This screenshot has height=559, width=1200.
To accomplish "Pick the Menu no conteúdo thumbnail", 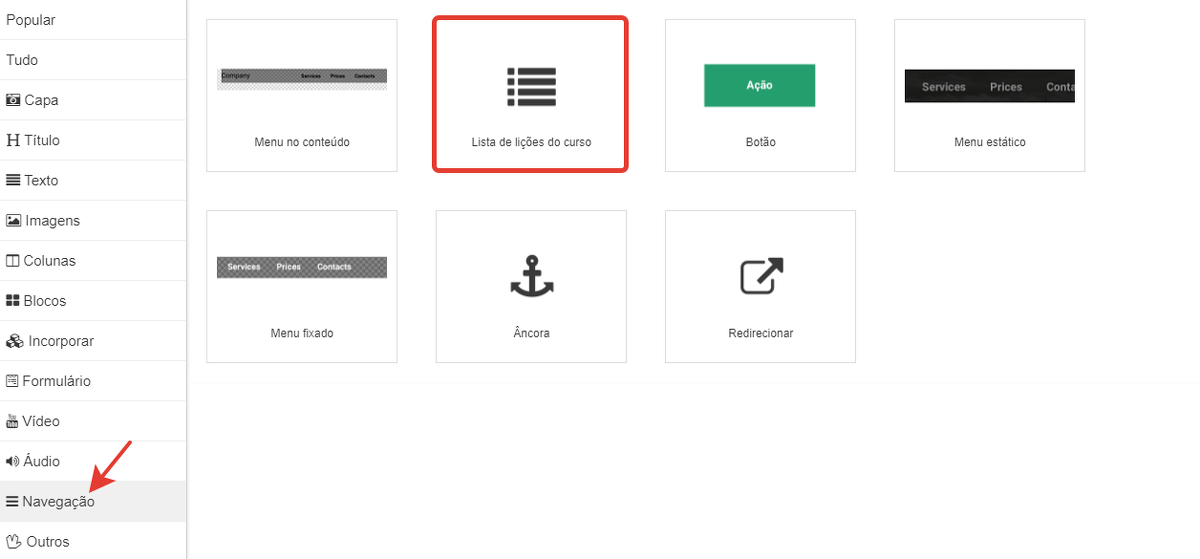I will tap(302, 79).
